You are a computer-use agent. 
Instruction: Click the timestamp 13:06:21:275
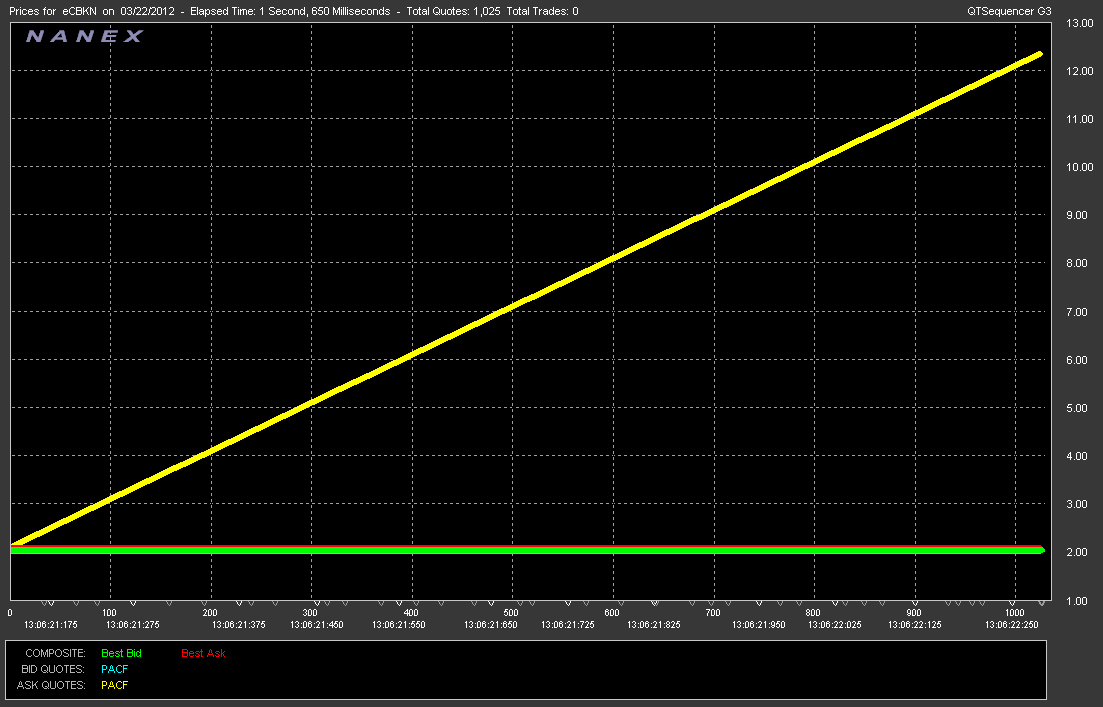133,625
